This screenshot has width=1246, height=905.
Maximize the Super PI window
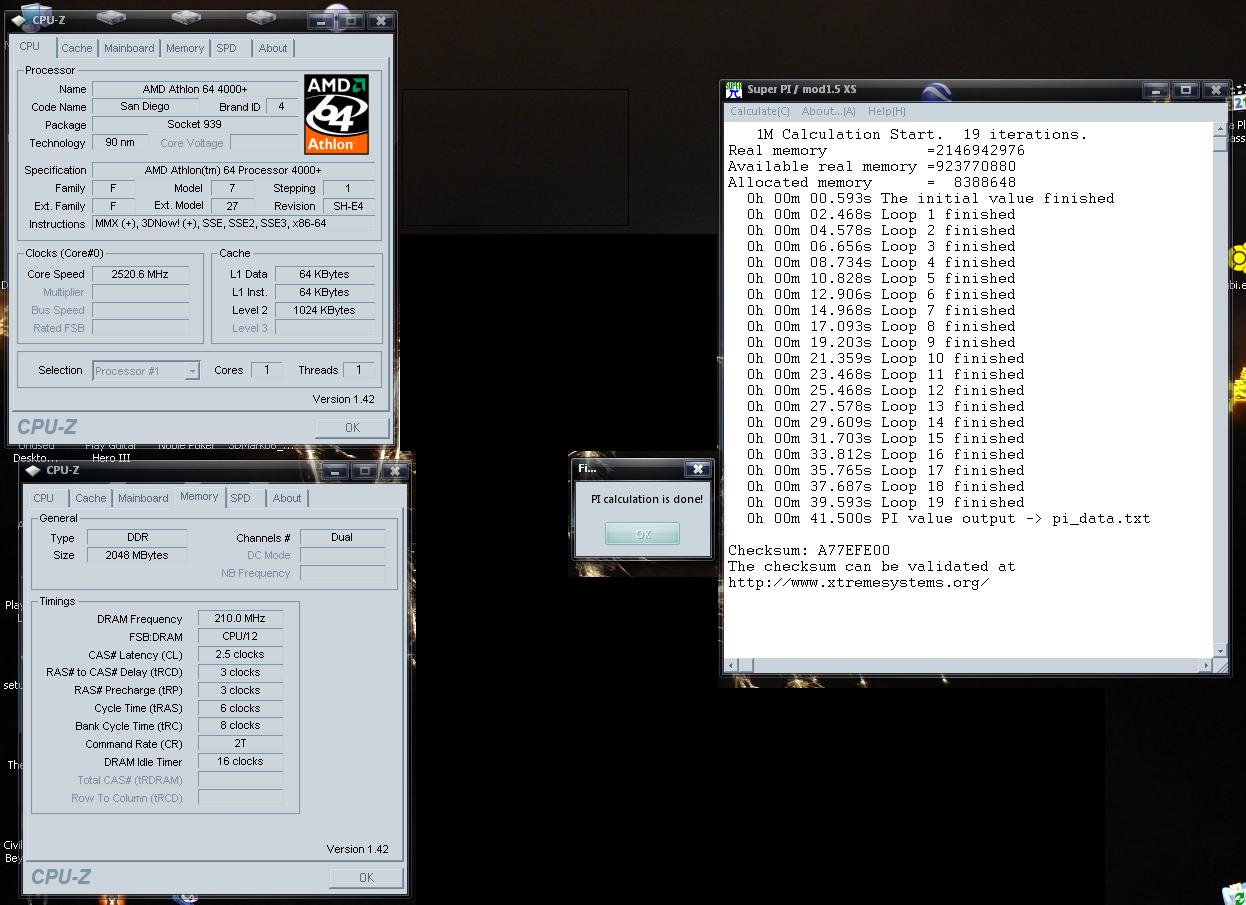click(x=1186, y=90)
